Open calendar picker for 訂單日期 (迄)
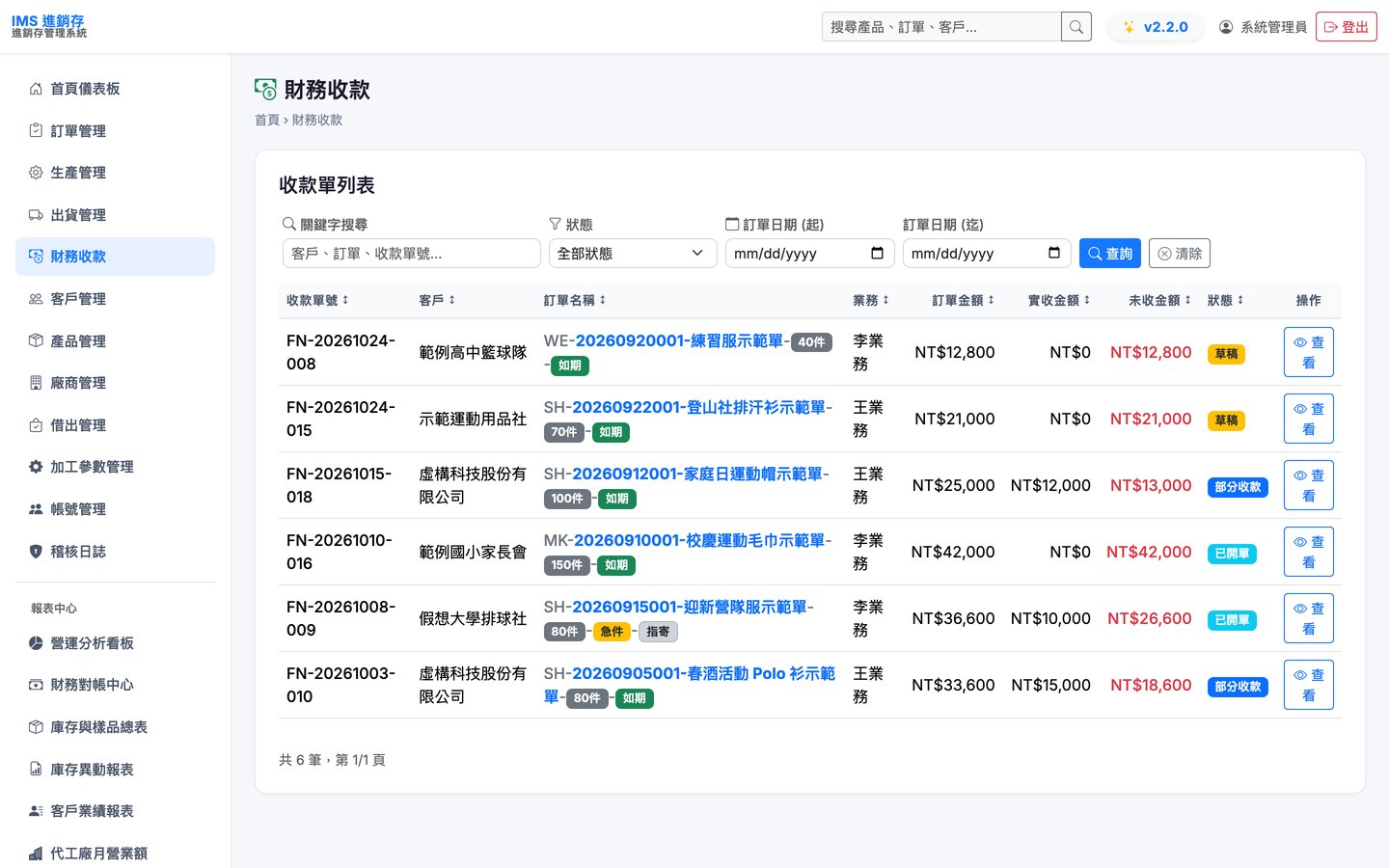 (x=1054, y=253)
